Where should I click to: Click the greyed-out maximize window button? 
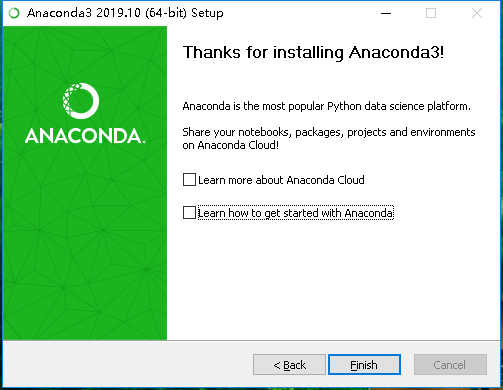tap(431, 13)
